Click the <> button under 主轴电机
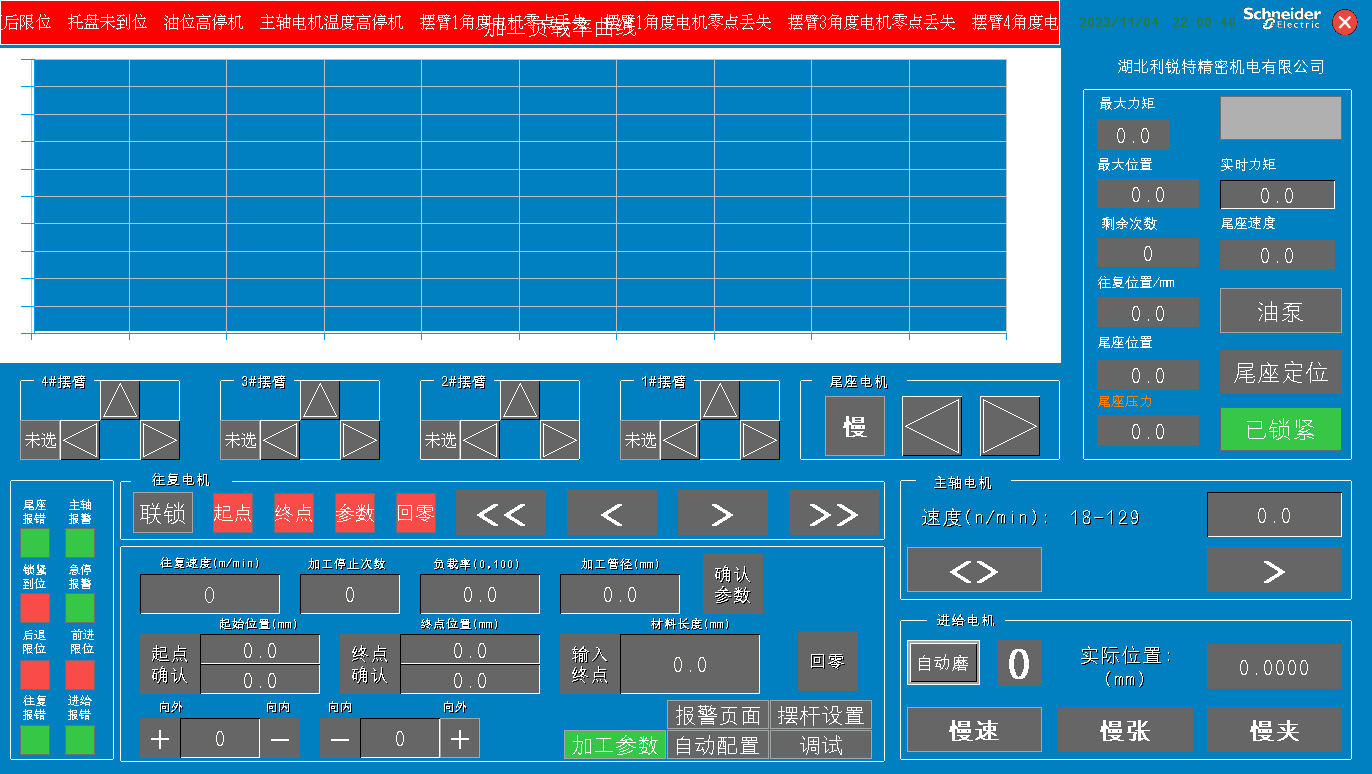Viewport: 1372px width, 774px height. [974, 570]
